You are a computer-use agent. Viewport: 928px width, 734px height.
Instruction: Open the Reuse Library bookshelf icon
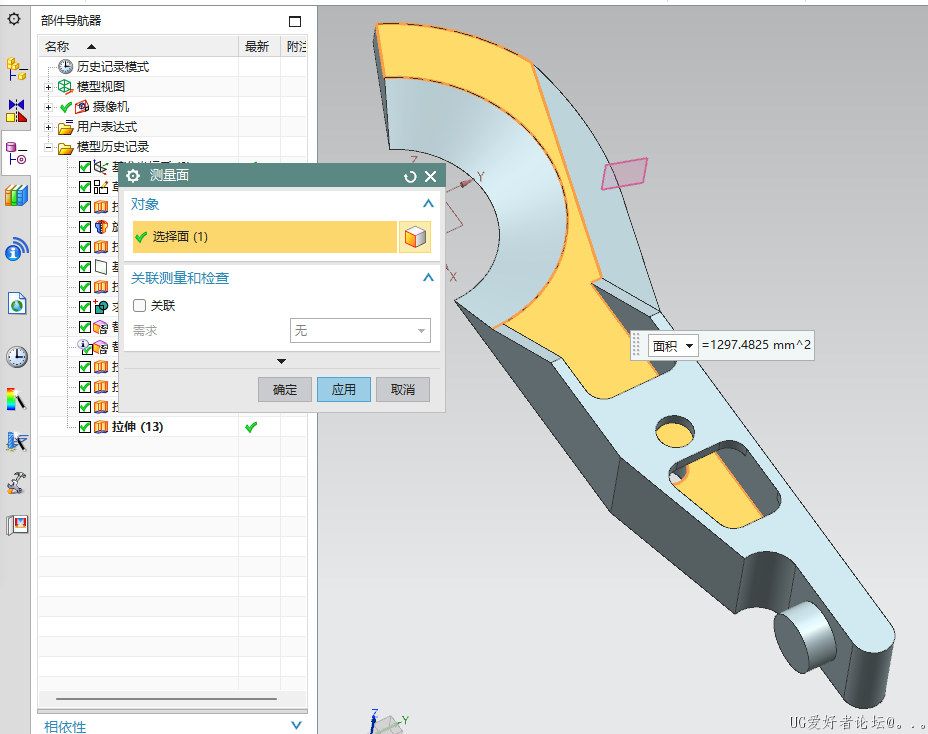click(16, 196)
